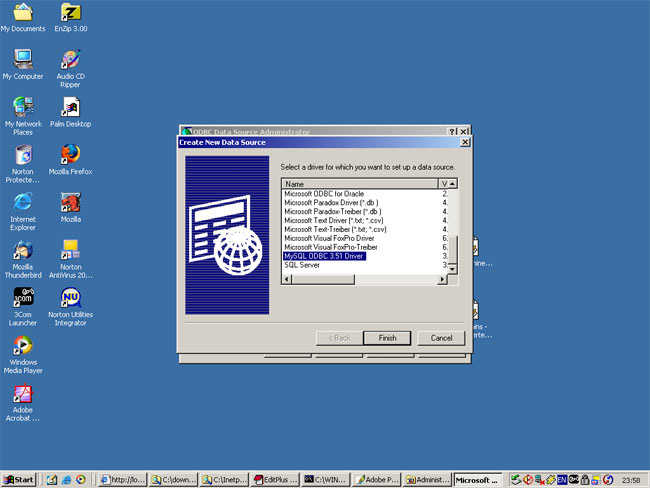This screenshot has width=650, height=488.
Task: Select Microsoft Paradox Driver (*.db) row
Action: coord(331,203)
